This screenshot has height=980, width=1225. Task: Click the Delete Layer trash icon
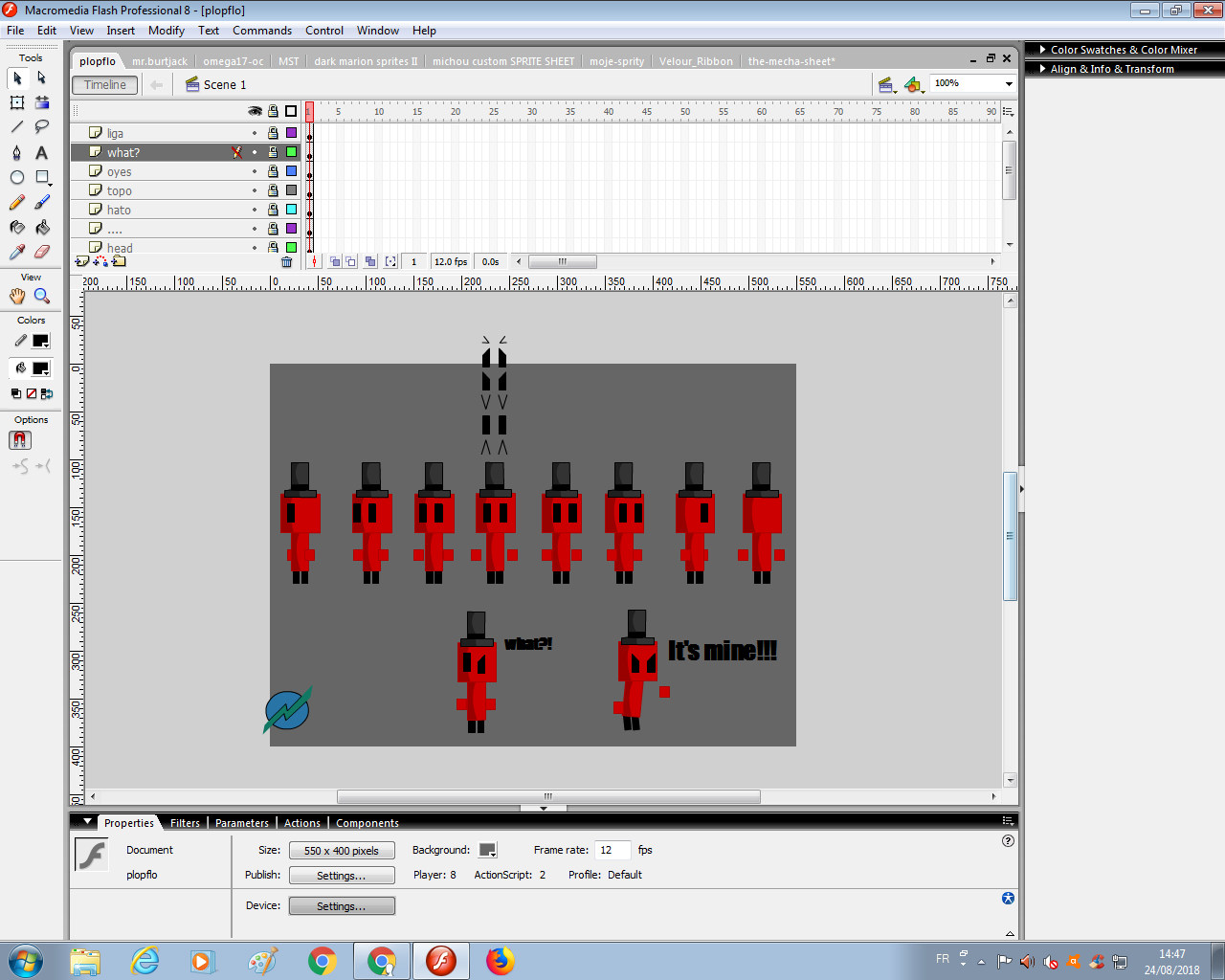point(286,261)
